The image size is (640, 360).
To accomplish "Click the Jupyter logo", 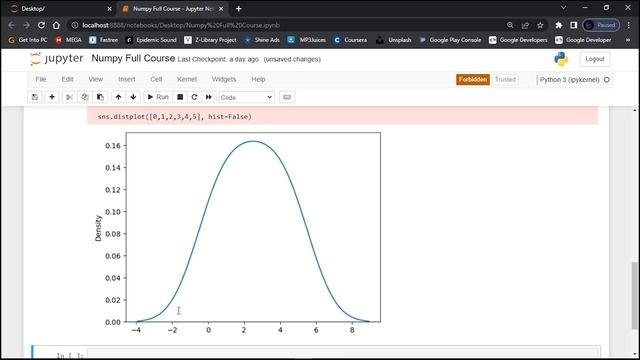I will tap(57, 59).
